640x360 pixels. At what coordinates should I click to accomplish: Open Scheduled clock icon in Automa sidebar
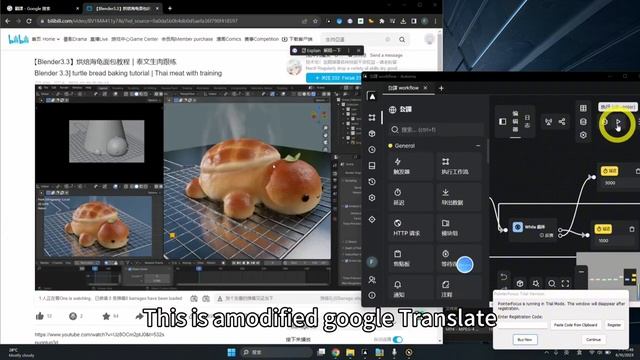pyautogui.click(x=372, y=149)
